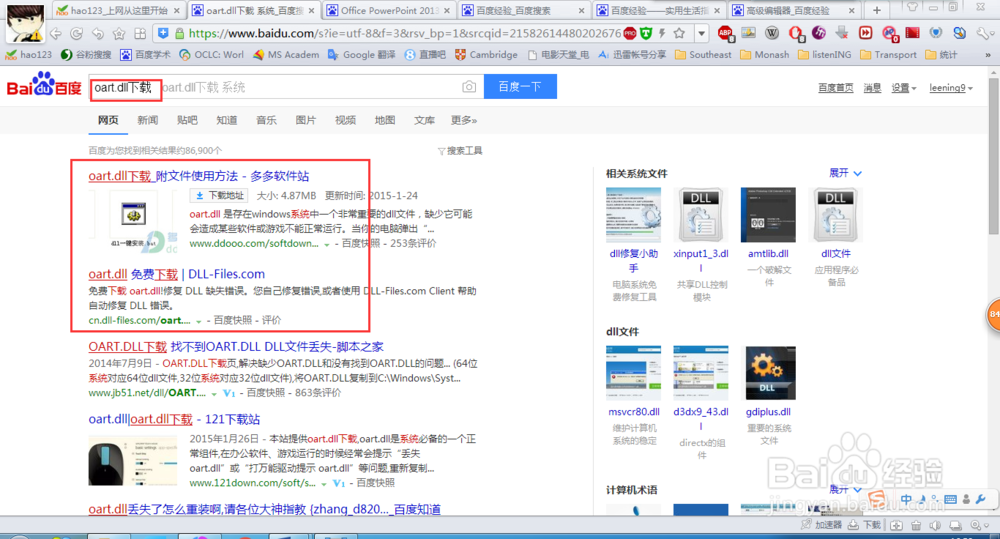Open the apps grid icon in the toolbar
This screenshot has width=1000, height=539.
click(140, 34)
